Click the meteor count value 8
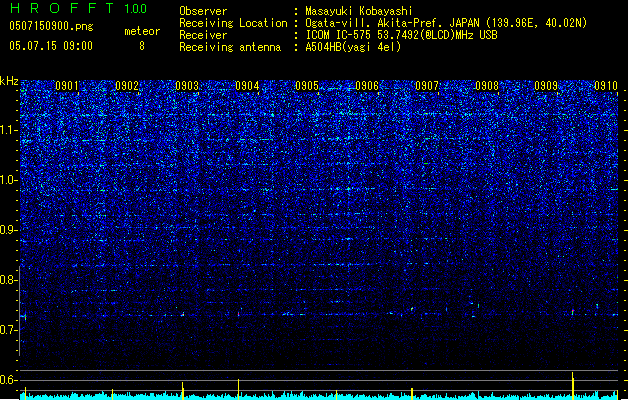Screen dimensions: 629x400 pyautogui.click(x=142, y=46)
